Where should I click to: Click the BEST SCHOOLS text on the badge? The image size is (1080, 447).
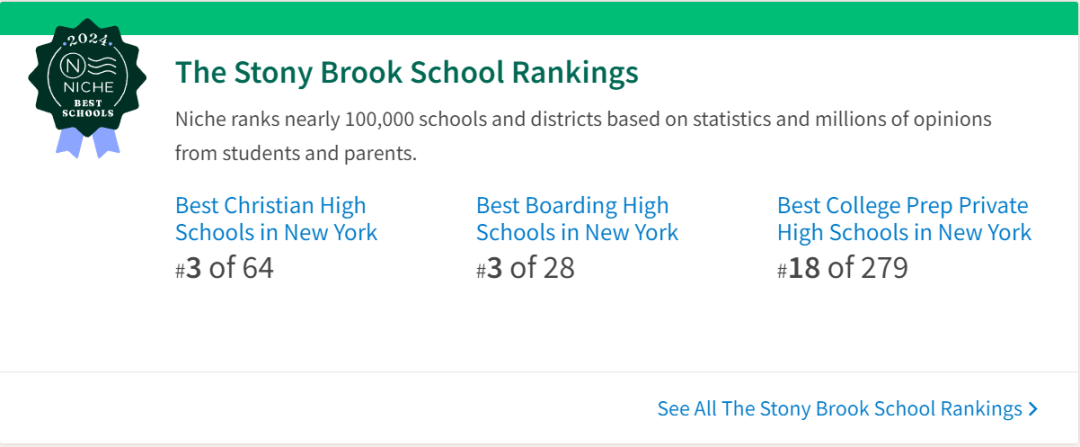[87, 108]
